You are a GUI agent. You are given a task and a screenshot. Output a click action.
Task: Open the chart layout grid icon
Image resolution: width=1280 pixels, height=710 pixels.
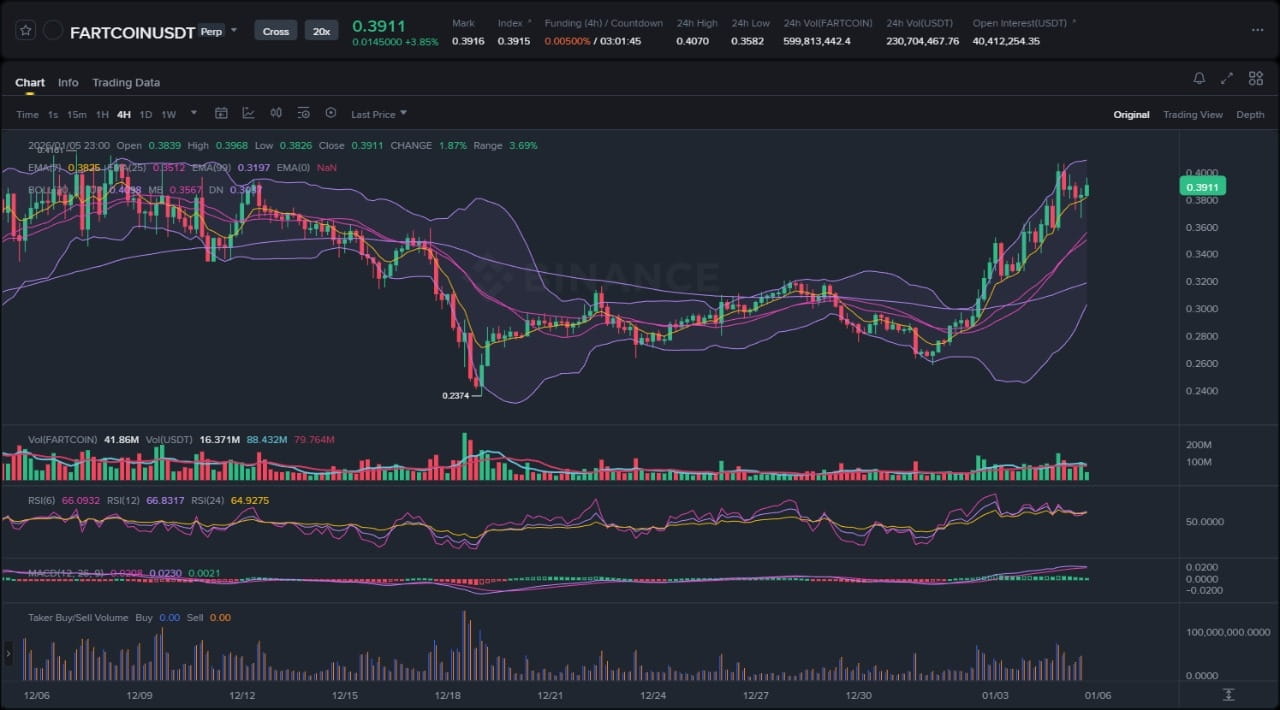click(1255, 79)
